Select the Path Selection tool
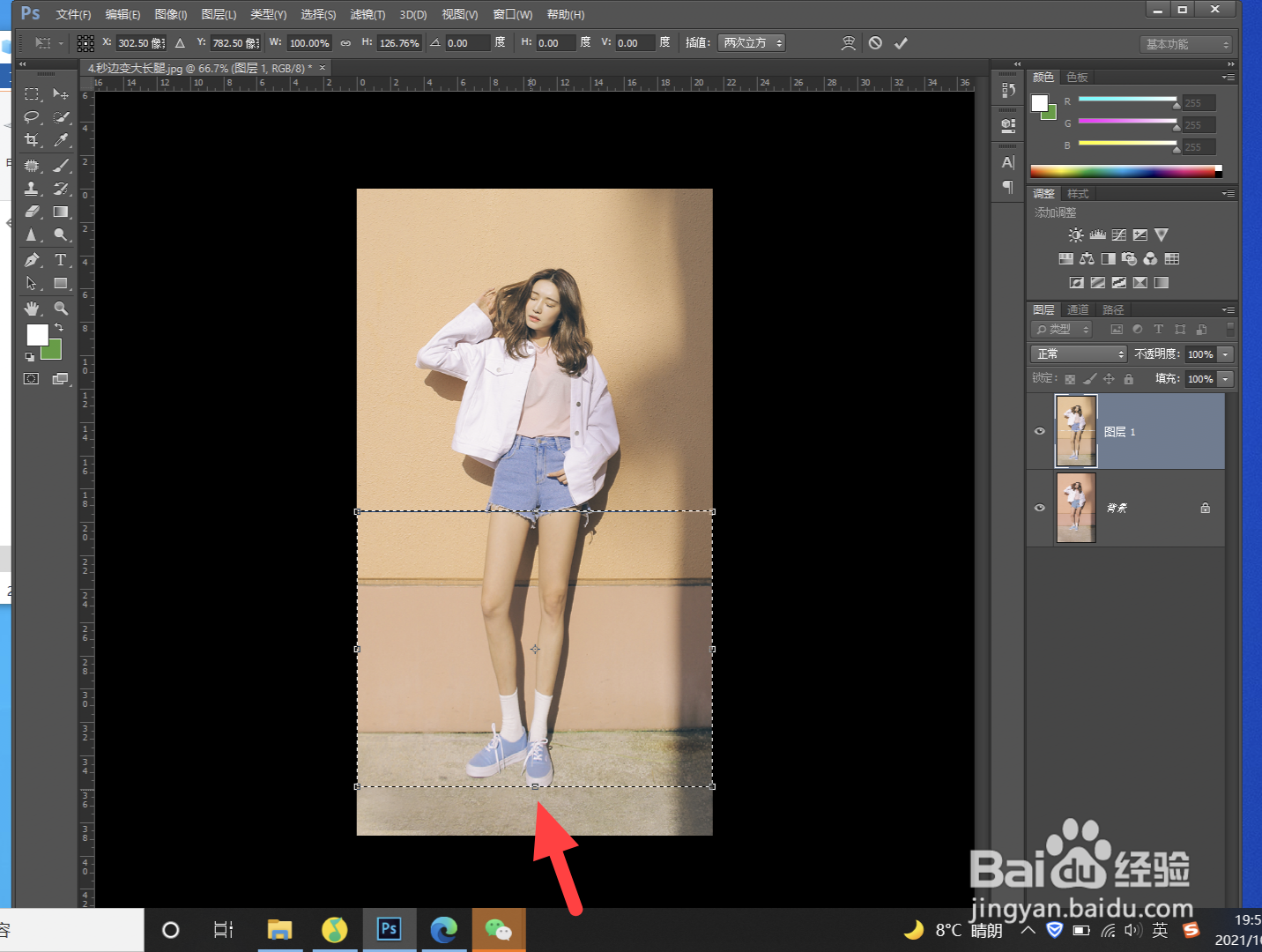Screen dimensions: 1262x952 tap(32, 283)
